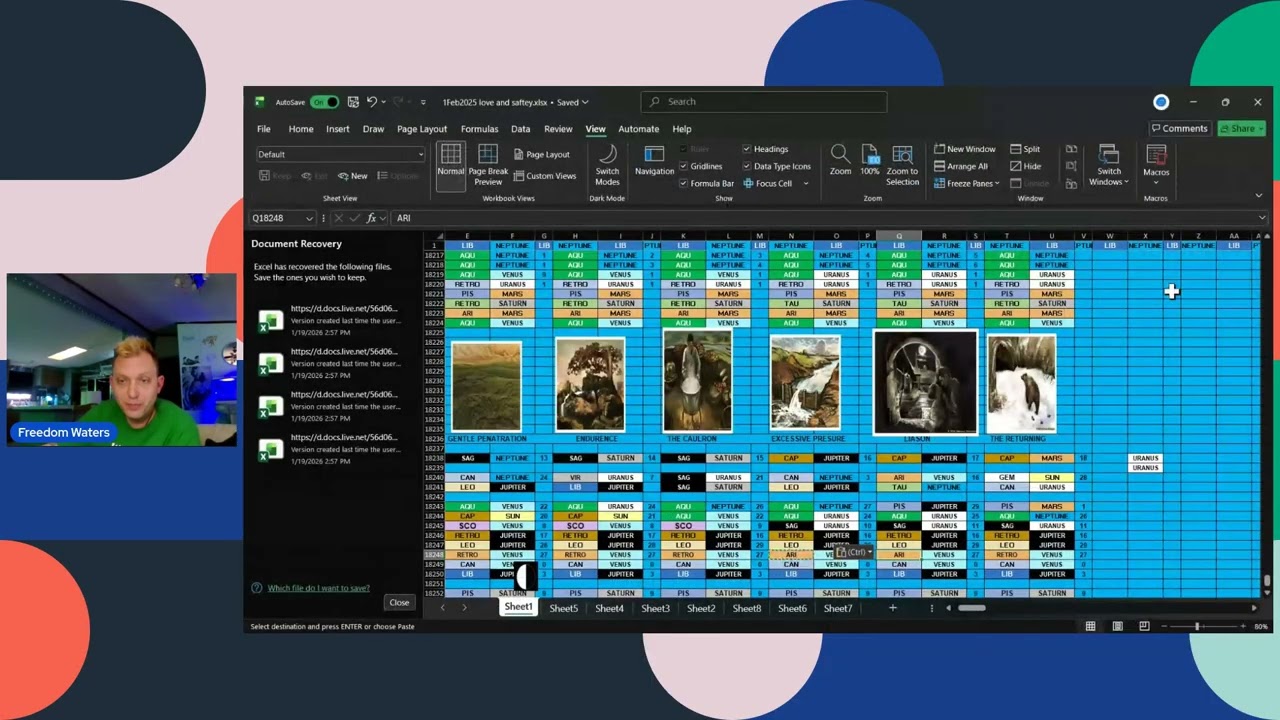Toggle the Headings checkbox
This screenshot has height=720, width=1280.
[x=766, y=150]
